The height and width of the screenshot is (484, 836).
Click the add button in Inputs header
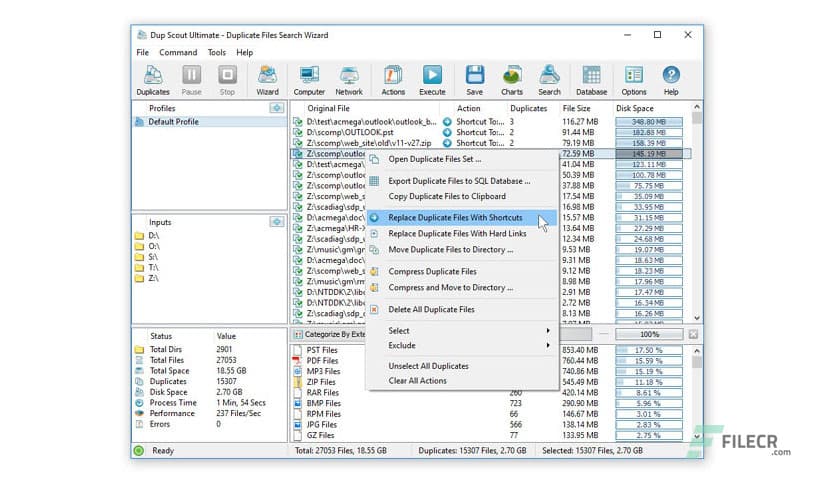276,222
